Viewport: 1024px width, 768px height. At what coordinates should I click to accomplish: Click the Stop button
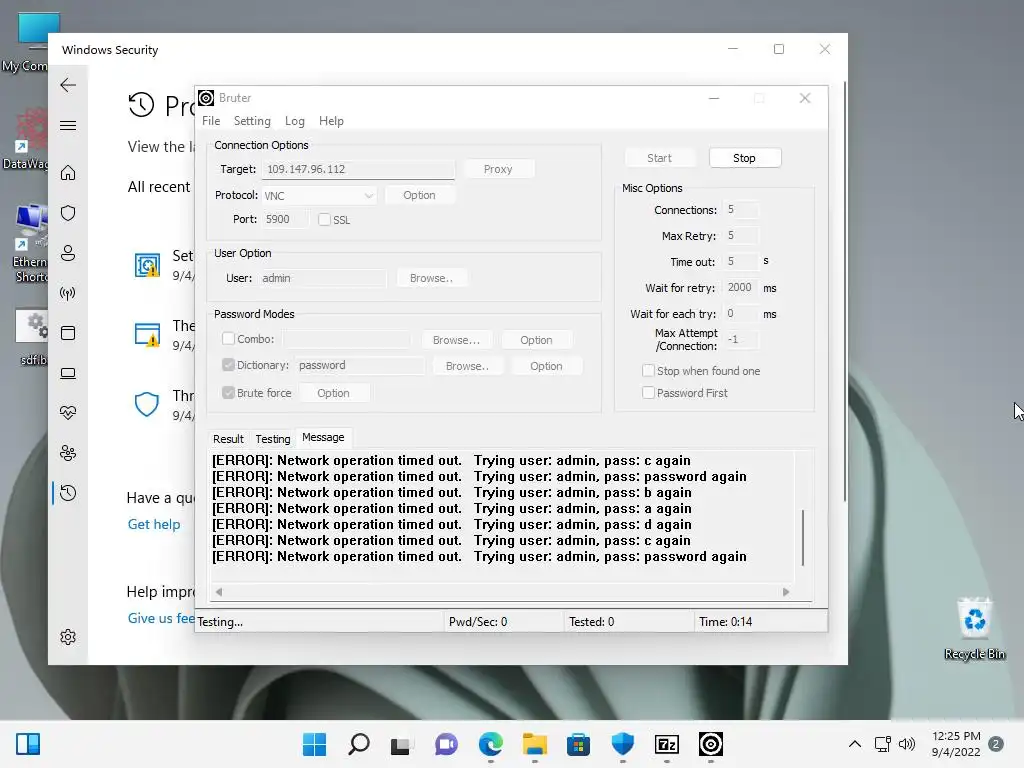click(x=744, y=158)
